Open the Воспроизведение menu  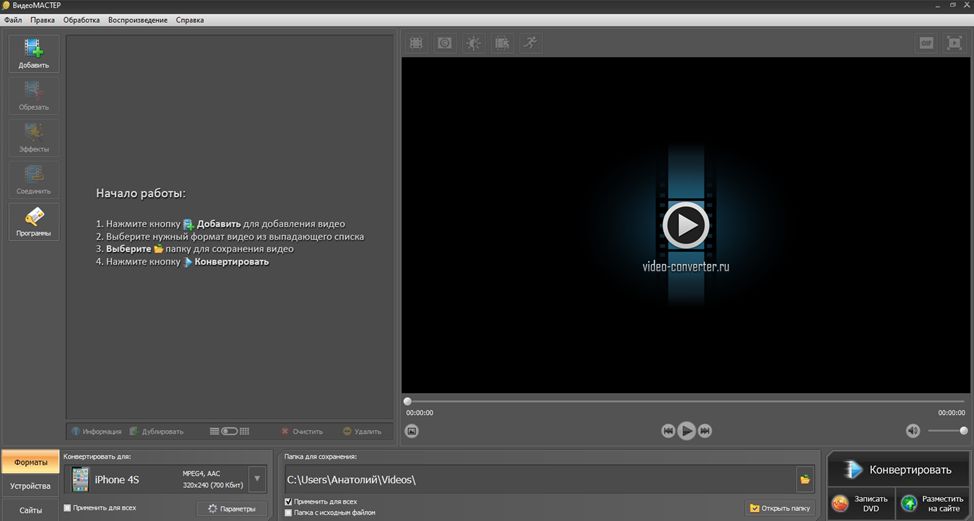[x=139, y=20]
